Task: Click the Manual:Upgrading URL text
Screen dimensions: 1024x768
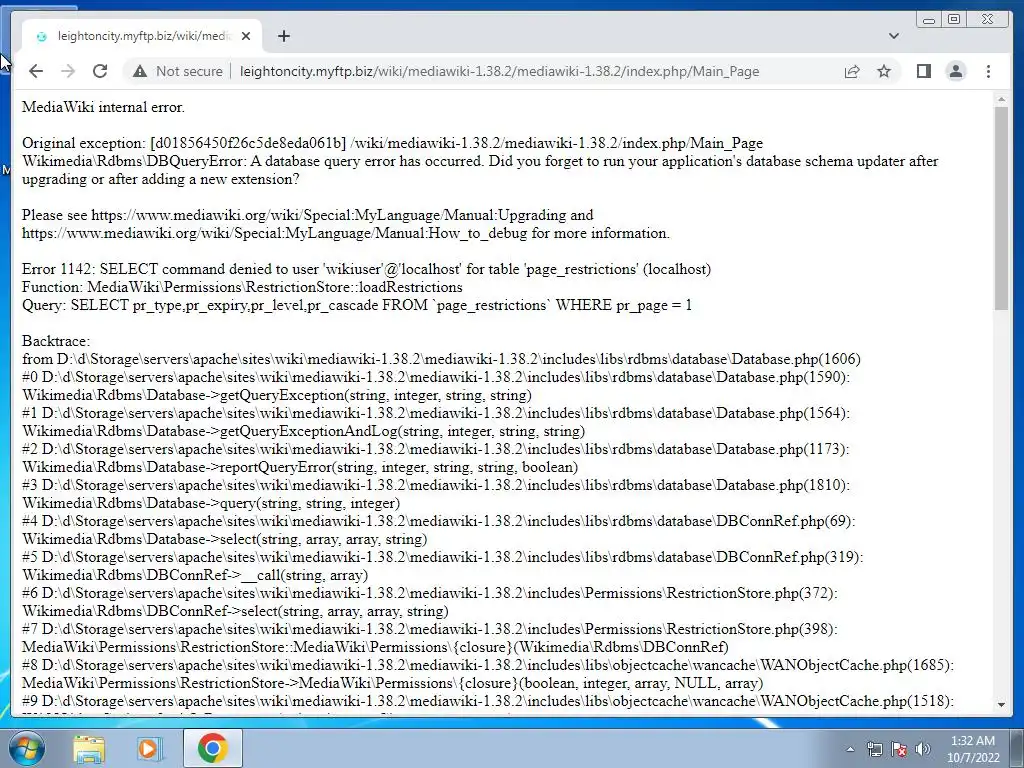Action: click(328, 215)
